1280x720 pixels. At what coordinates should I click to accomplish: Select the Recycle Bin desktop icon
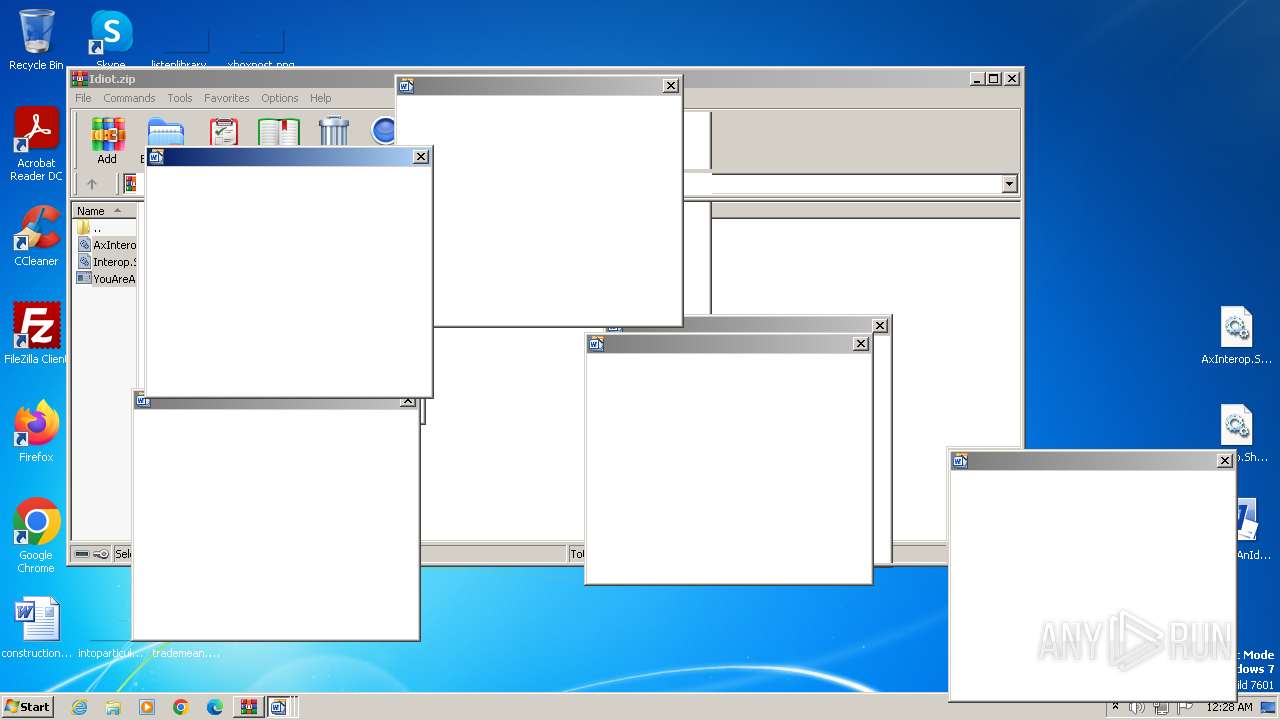(x=36, y=40)
